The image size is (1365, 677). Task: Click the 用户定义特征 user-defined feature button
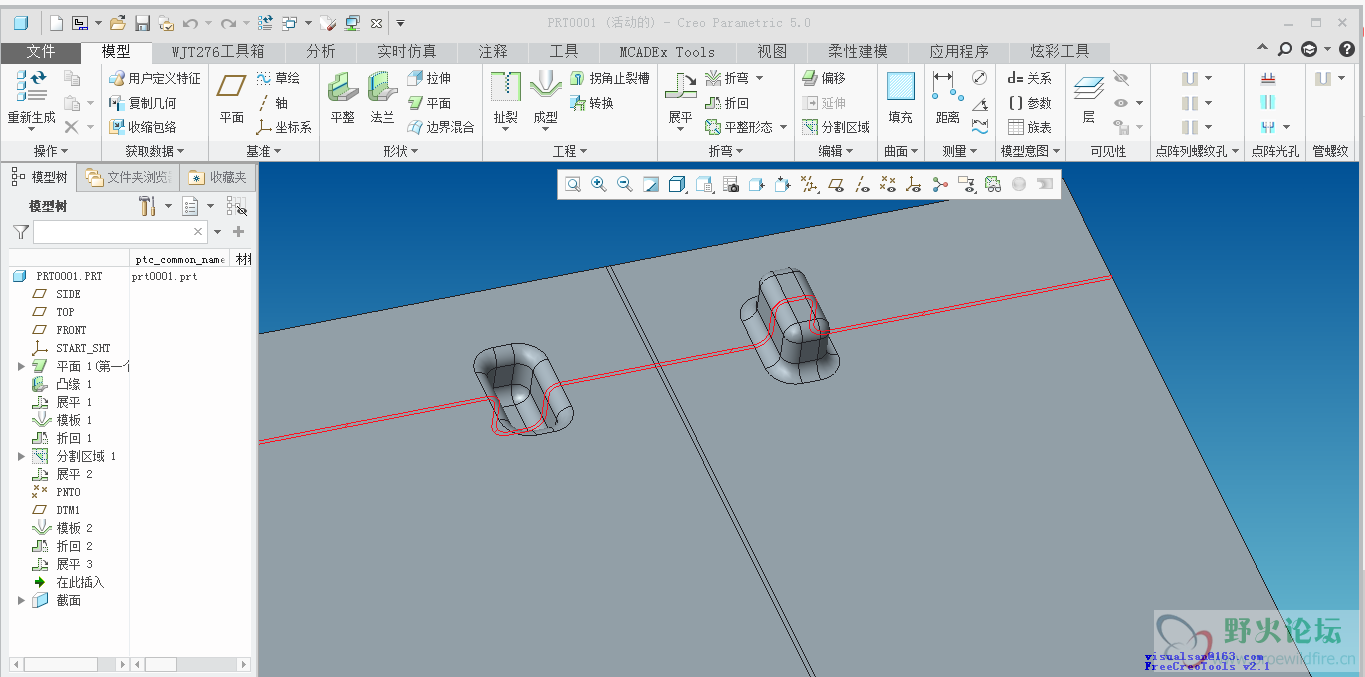(155, 78)
